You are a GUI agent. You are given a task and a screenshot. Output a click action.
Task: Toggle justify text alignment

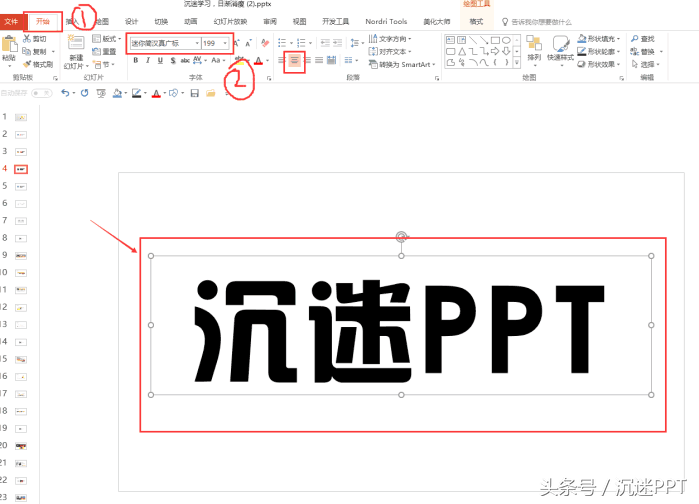[319, 60]
